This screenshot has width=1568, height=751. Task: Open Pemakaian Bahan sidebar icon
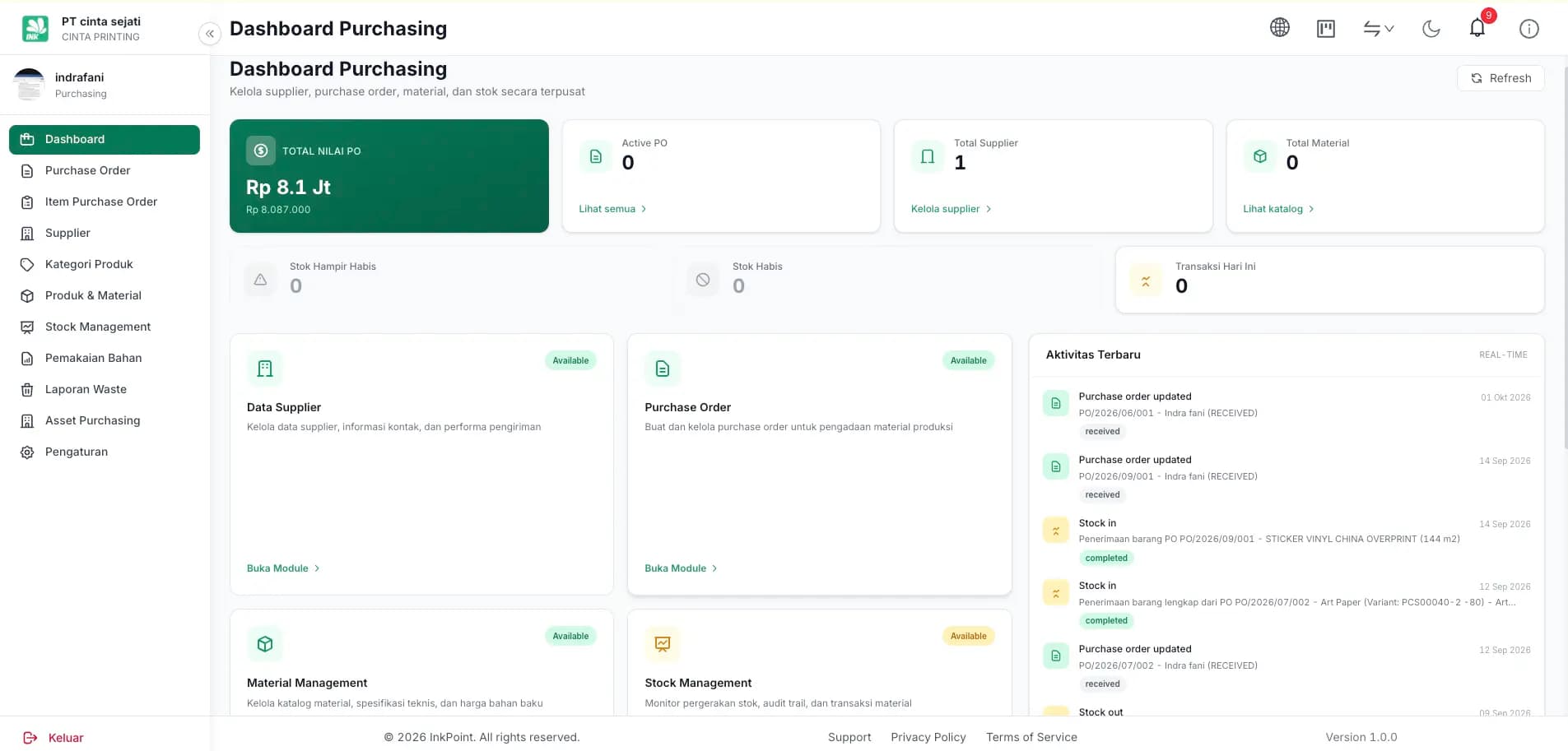click(27, 359)
